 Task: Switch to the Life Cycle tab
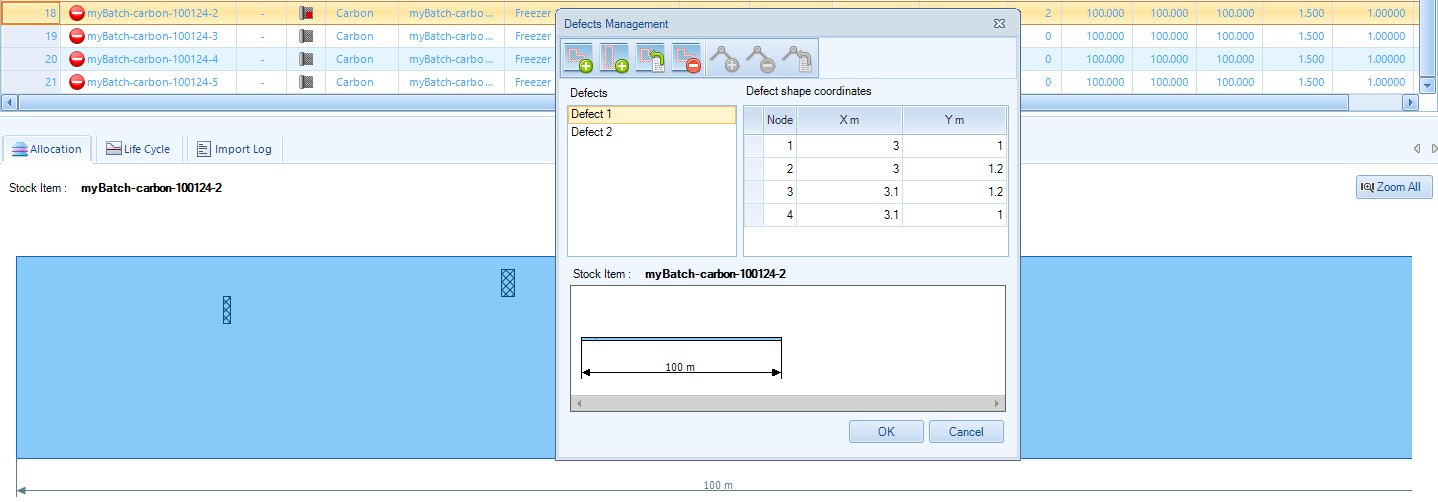(x=138, y=149)
